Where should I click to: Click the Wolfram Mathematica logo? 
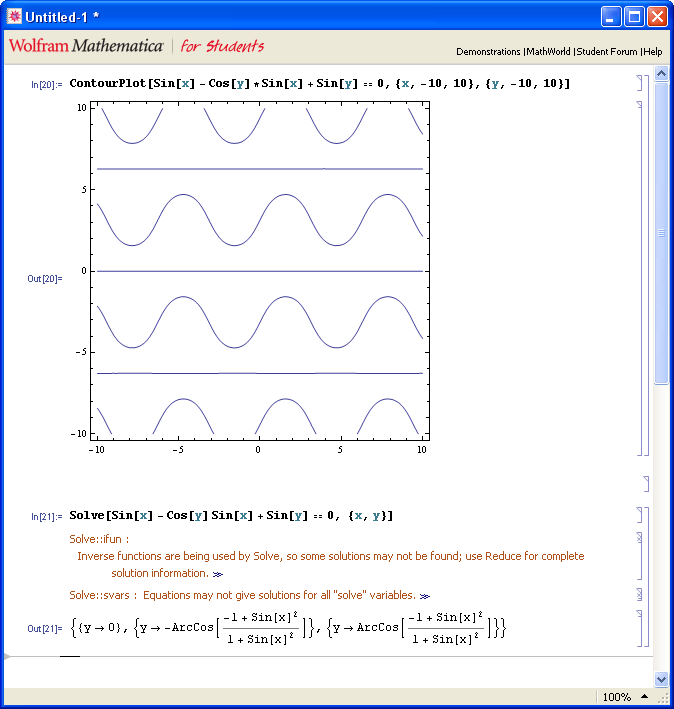tap(86, 46)
